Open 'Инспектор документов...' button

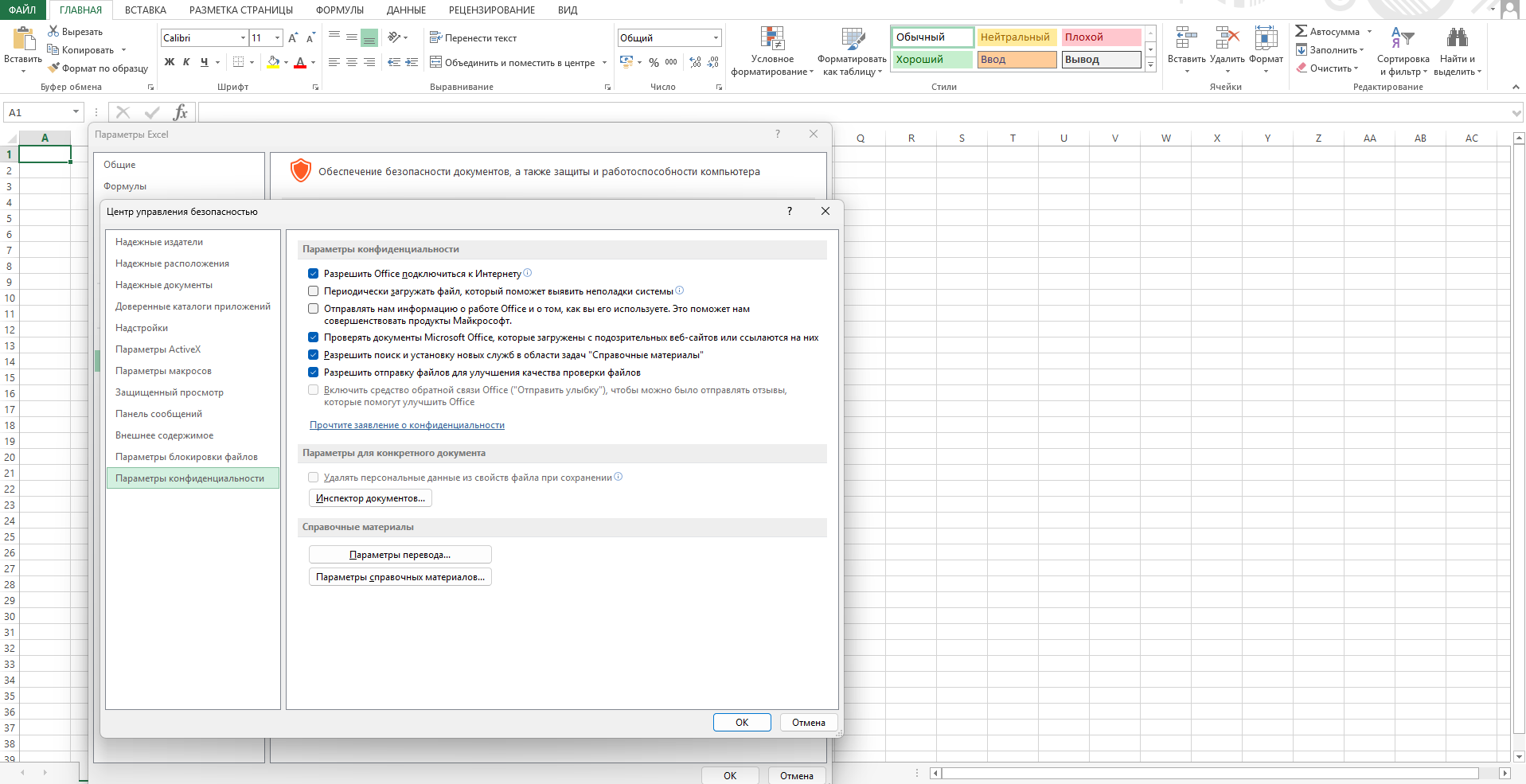click(370, 498)
